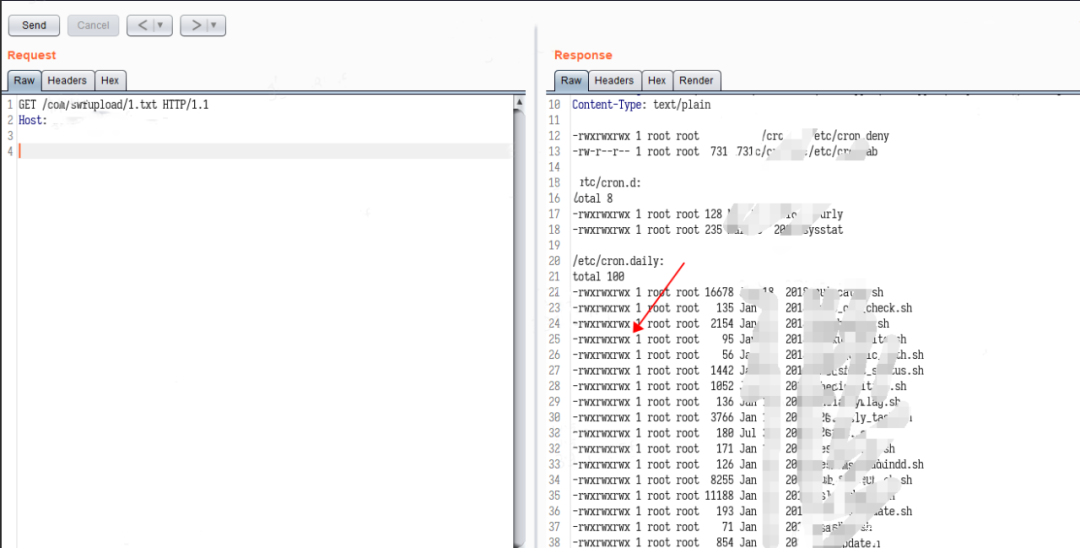1080x548 pixels.
Task: Switch to the Request Headers tab
Action: pyautogui.click(x=68, y=80)
